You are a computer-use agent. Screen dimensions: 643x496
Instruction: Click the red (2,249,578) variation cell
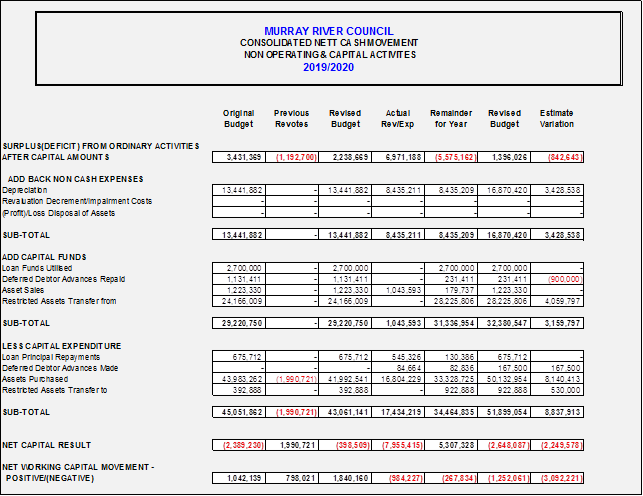(557, 445)
